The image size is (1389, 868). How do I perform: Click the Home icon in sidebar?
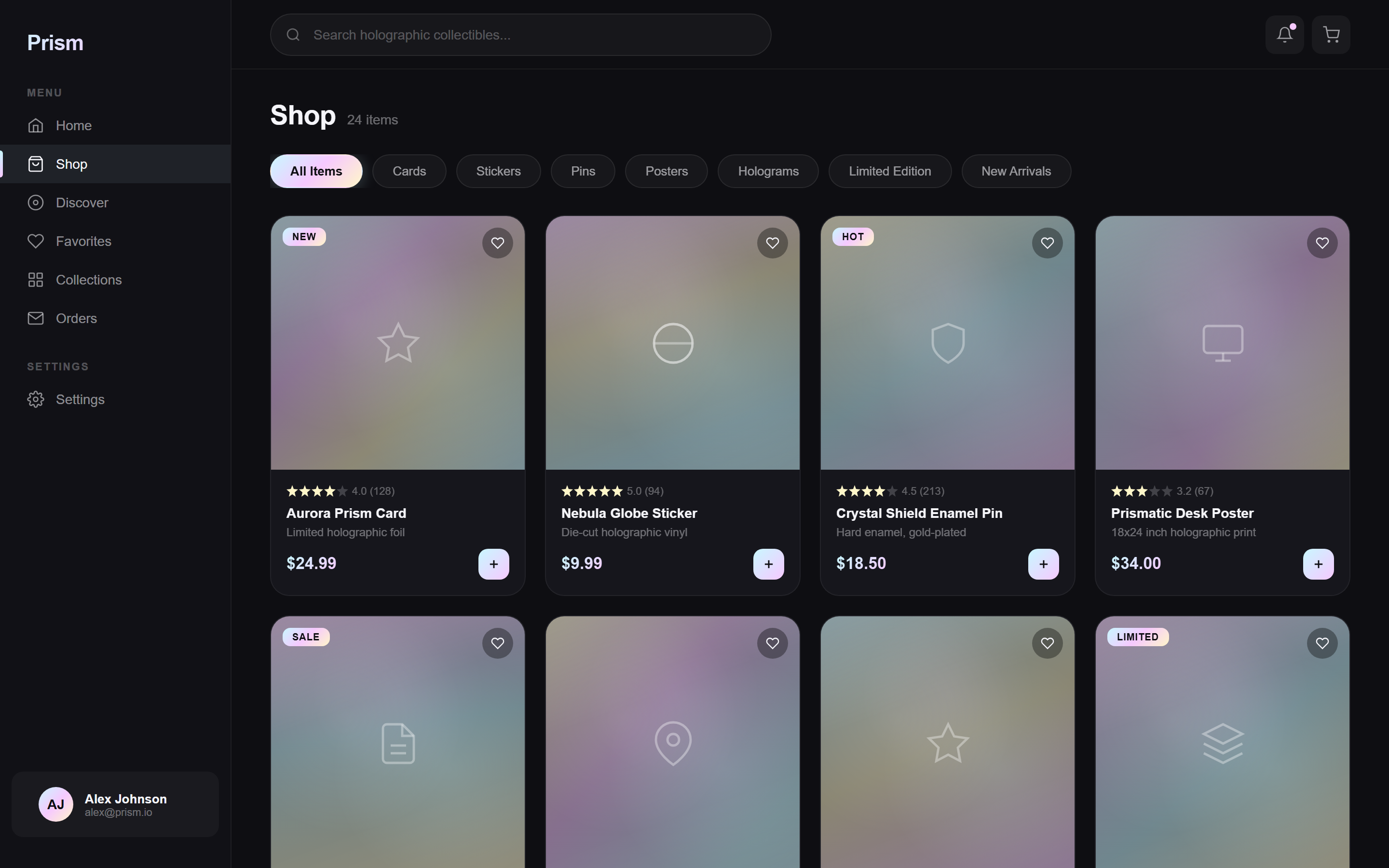tap(36, 125)
